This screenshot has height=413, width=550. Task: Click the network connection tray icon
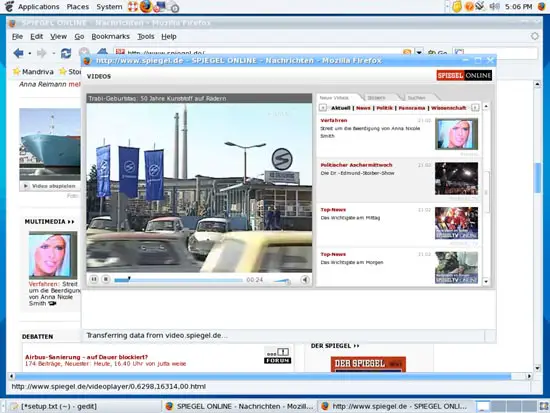point(481,6)
